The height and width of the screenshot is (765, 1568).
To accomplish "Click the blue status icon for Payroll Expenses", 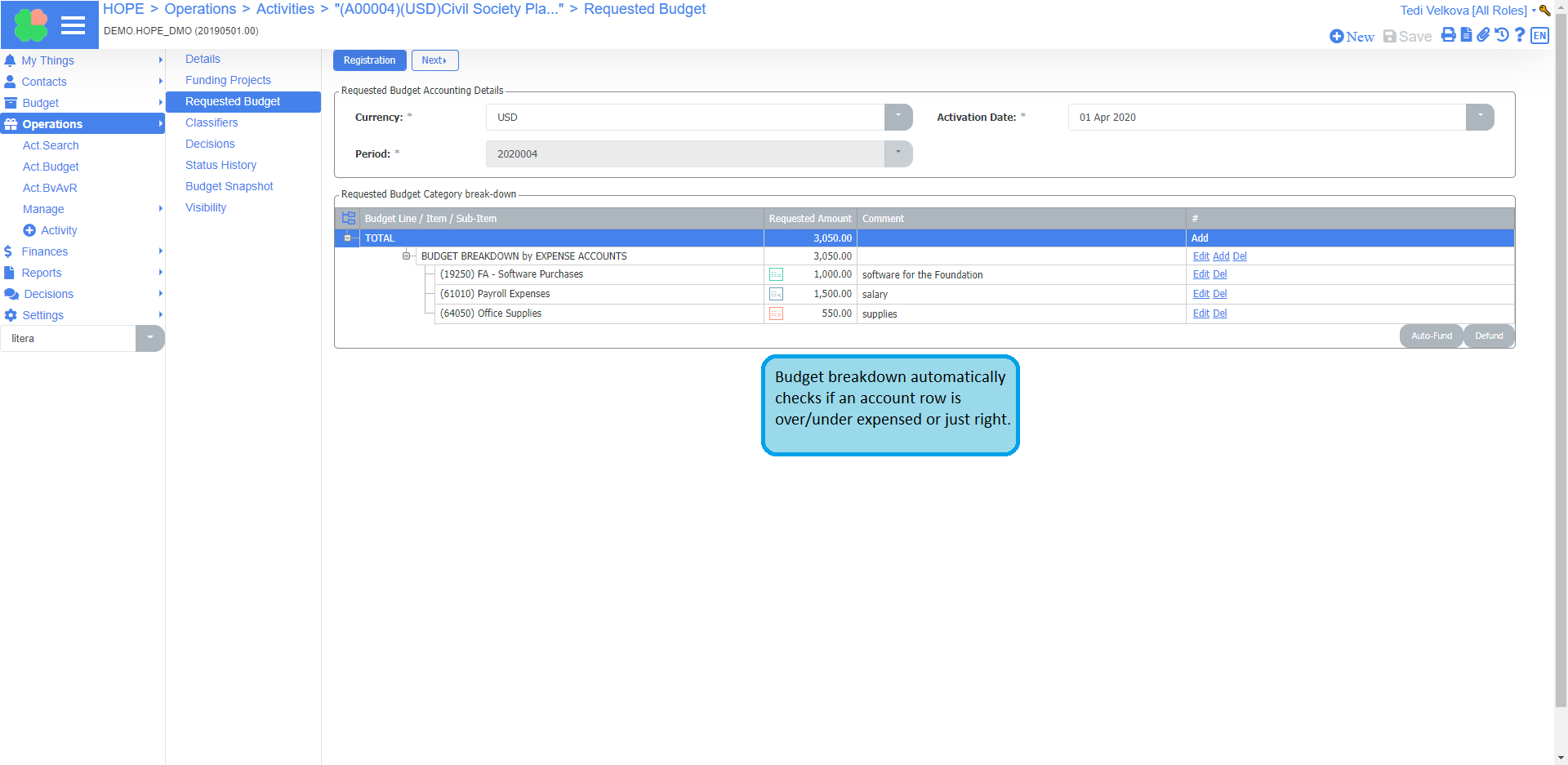I will 776,294.
